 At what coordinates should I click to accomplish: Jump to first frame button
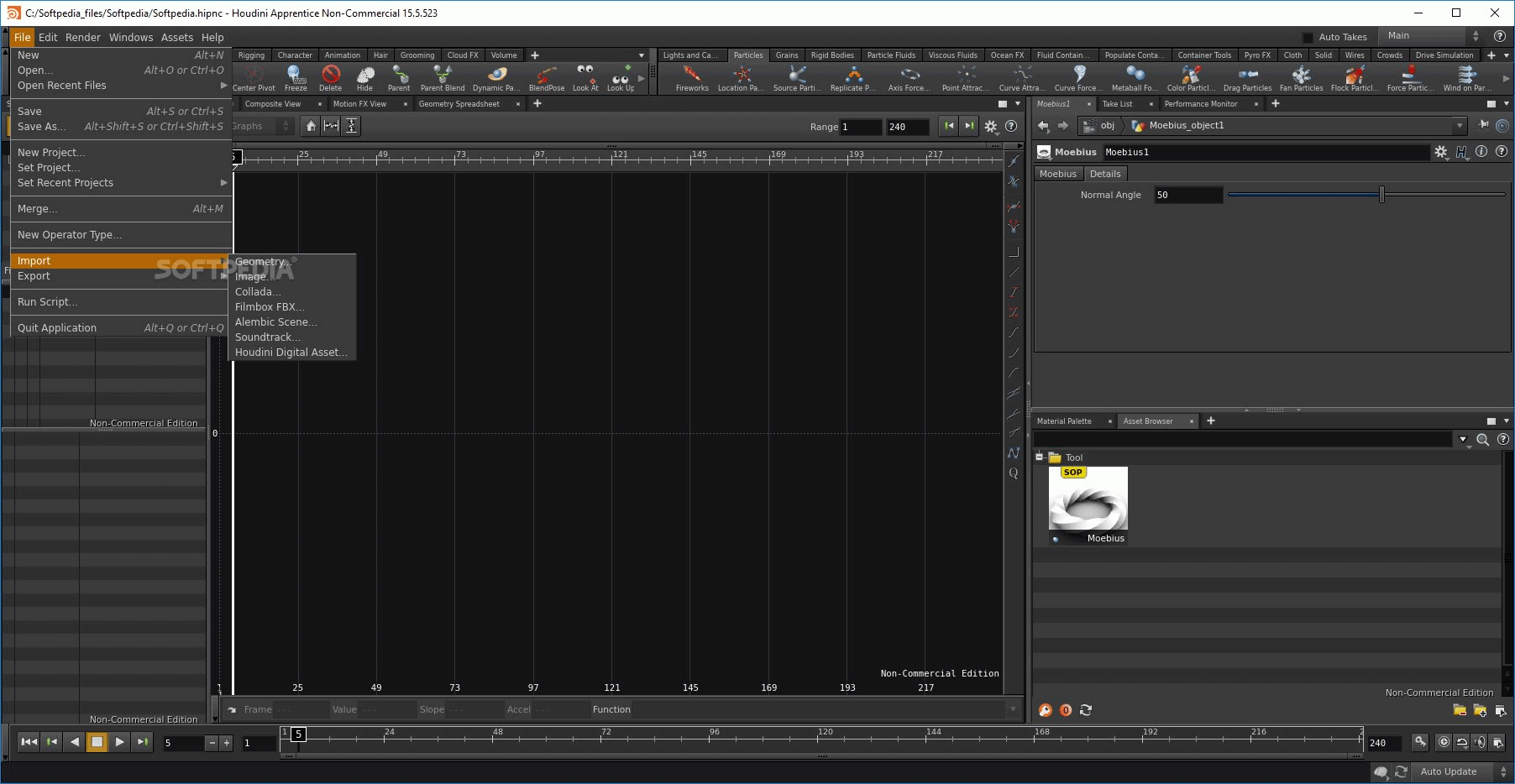[29, 742]
